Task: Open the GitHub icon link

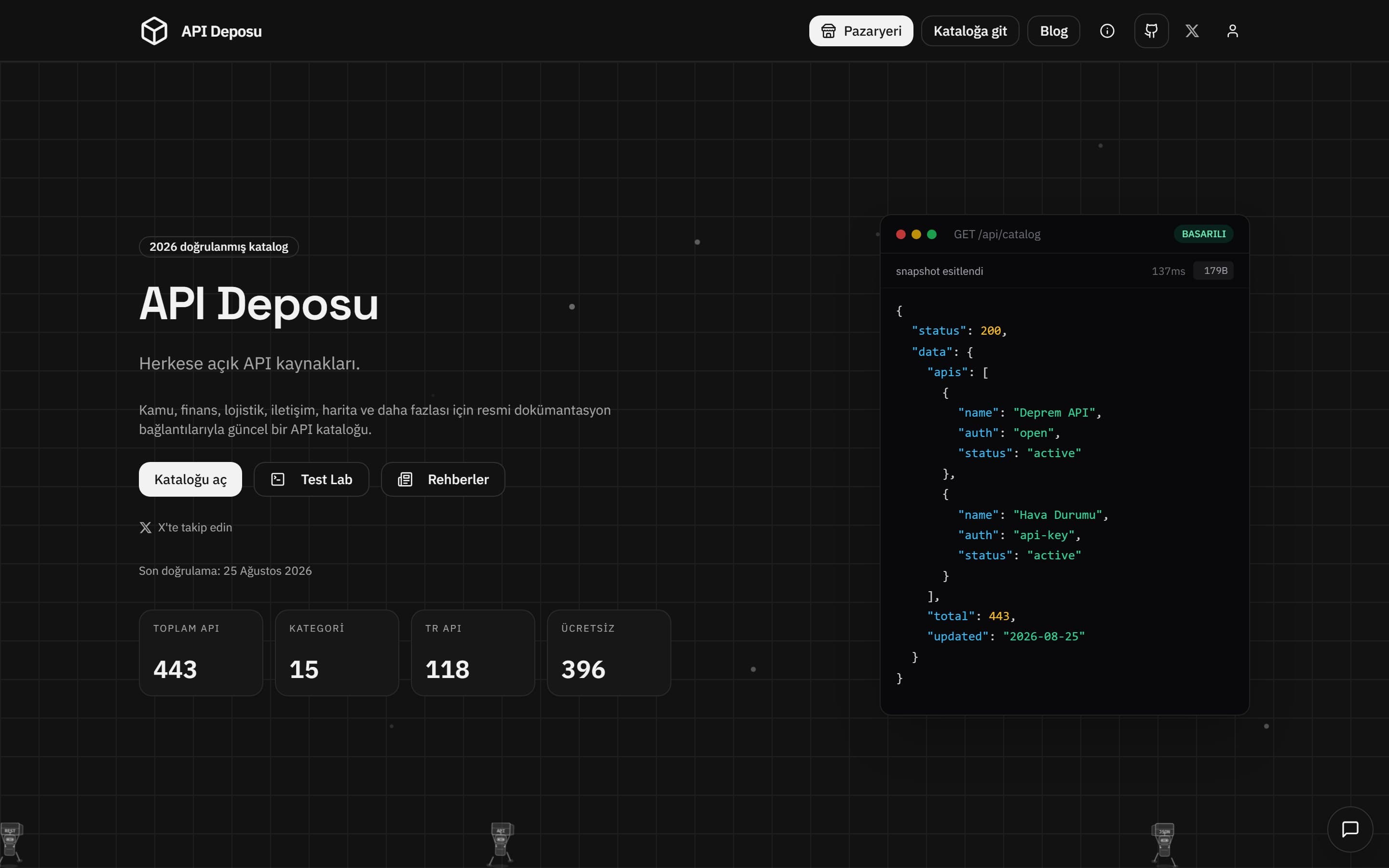Action: click(x=1151, y=31)
